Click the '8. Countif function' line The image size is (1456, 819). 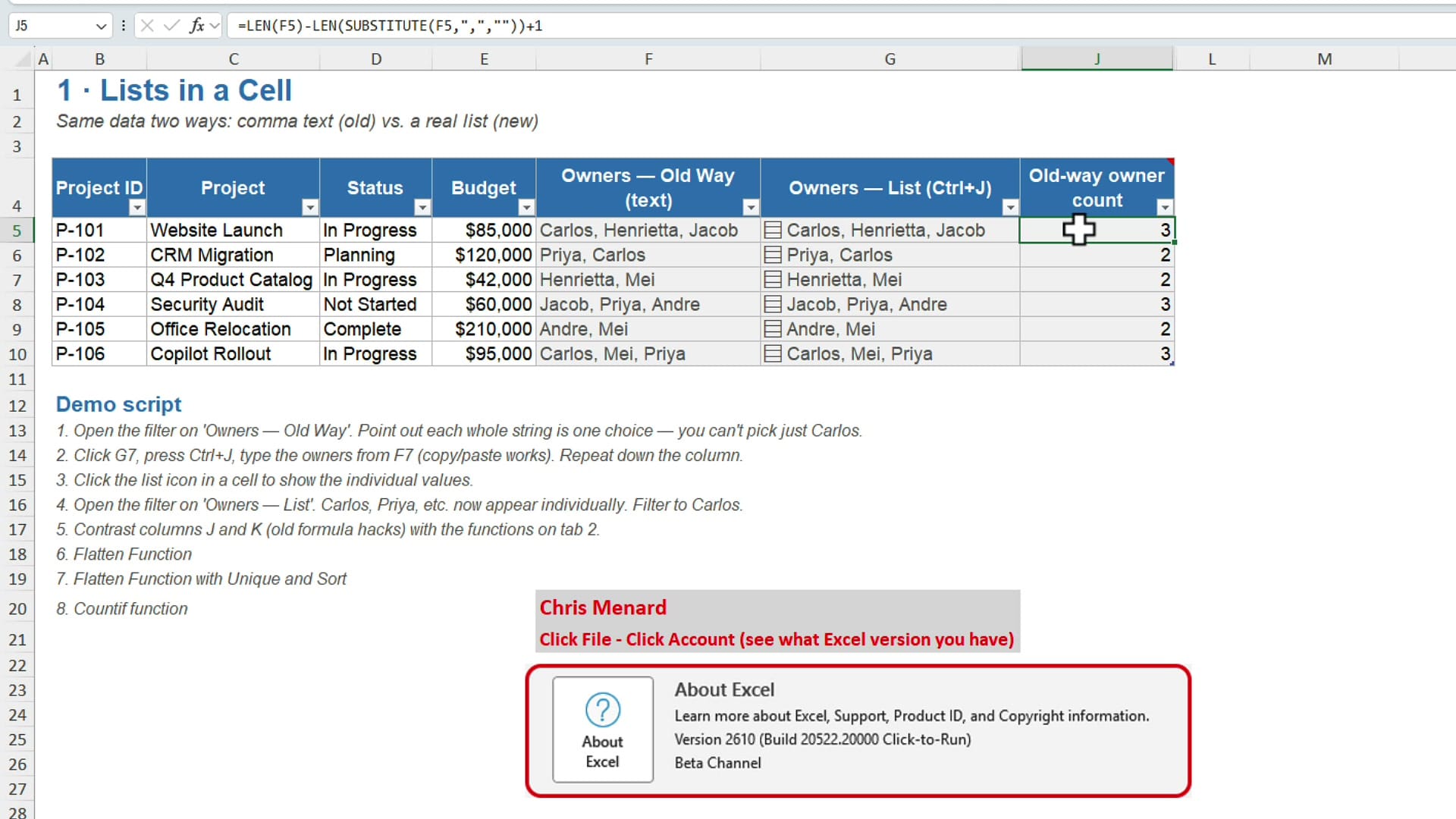pyautogui.click(x=121, y=609)
